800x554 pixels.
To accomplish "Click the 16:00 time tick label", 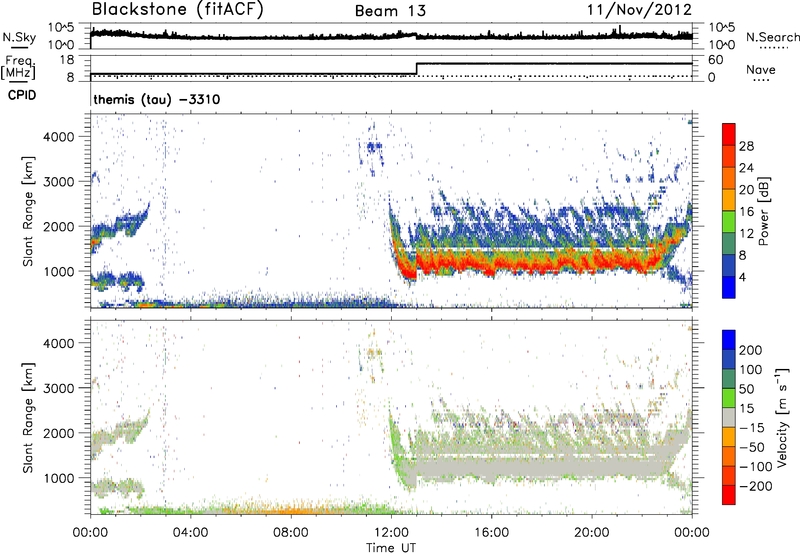I will (491, 533).
